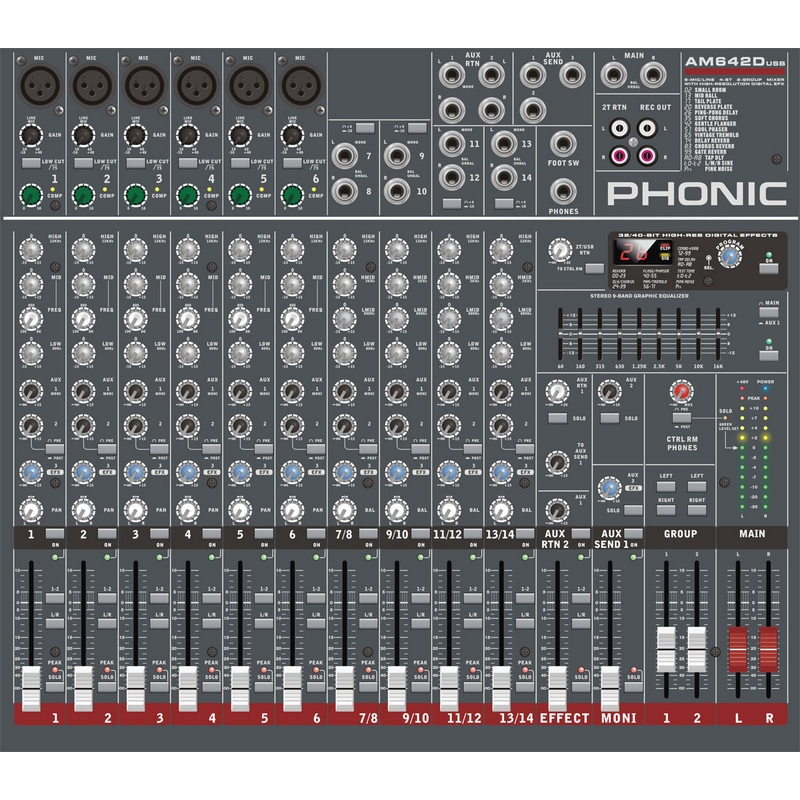Image resolution: width=800 pixels, height=800 pixels.
Task: Click the REC OUT right RCA jack
Action: pyautogui.click(x=647, y=155)
